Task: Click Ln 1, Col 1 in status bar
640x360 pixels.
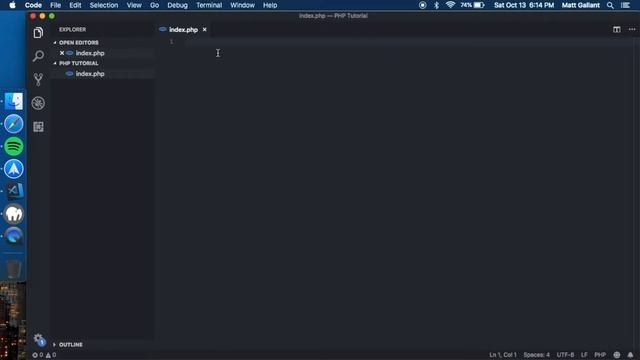Action: pos(503,355)
